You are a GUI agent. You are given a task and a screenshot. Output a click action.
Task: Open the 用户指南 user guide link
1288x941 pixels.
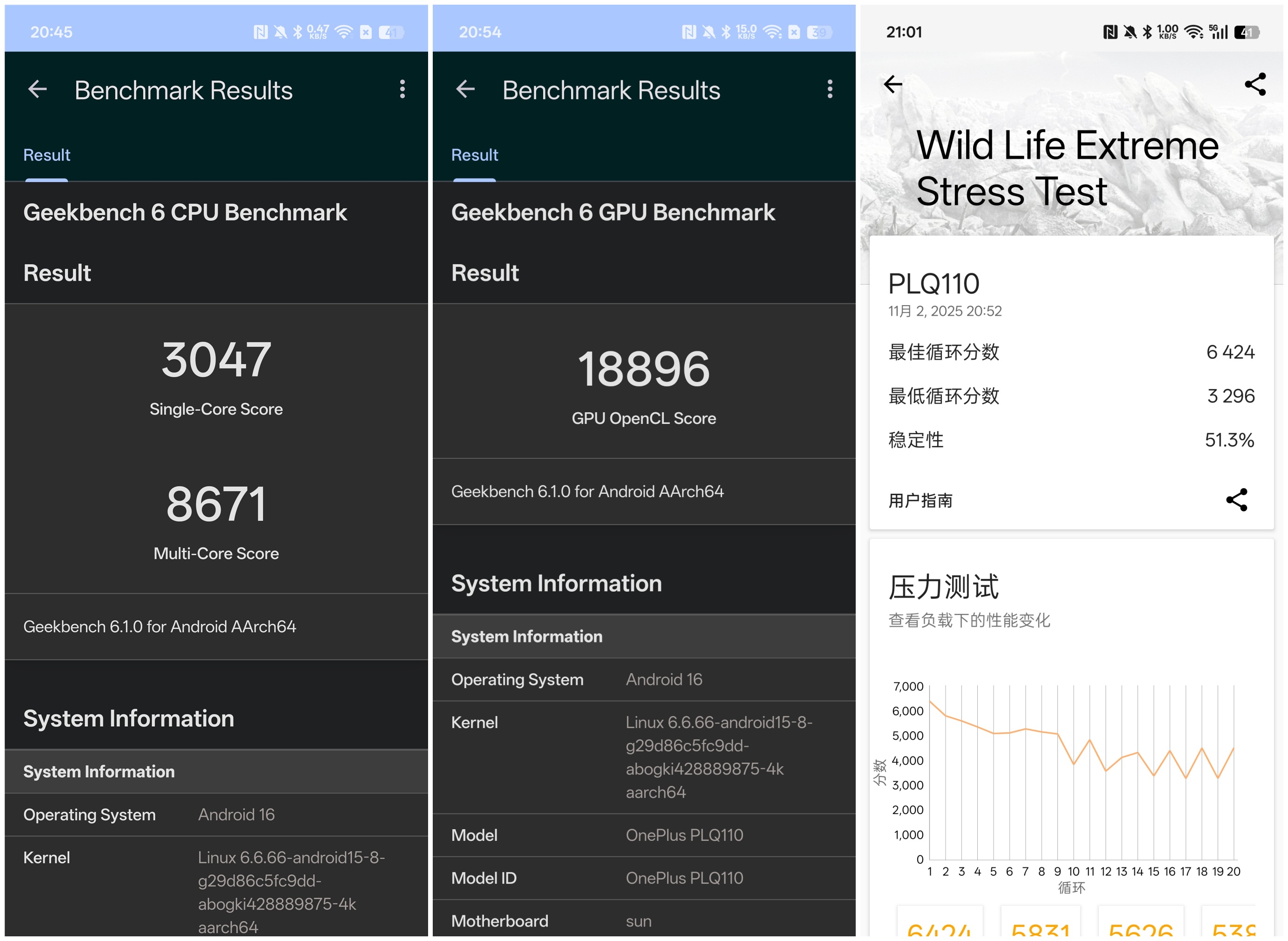[x=920, y=501]
